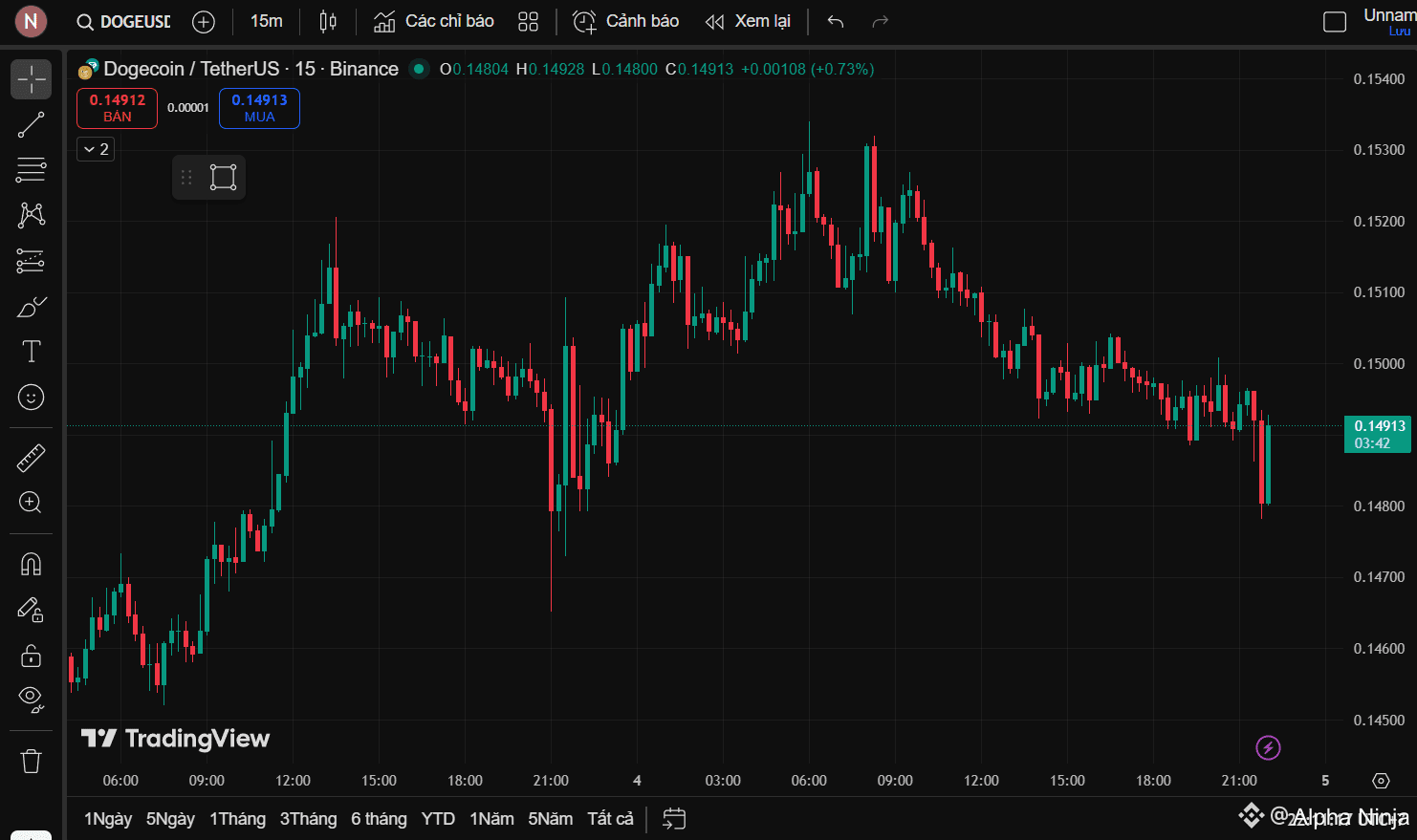Select the brush drawing tool
1417x840 pixels.
31,307
